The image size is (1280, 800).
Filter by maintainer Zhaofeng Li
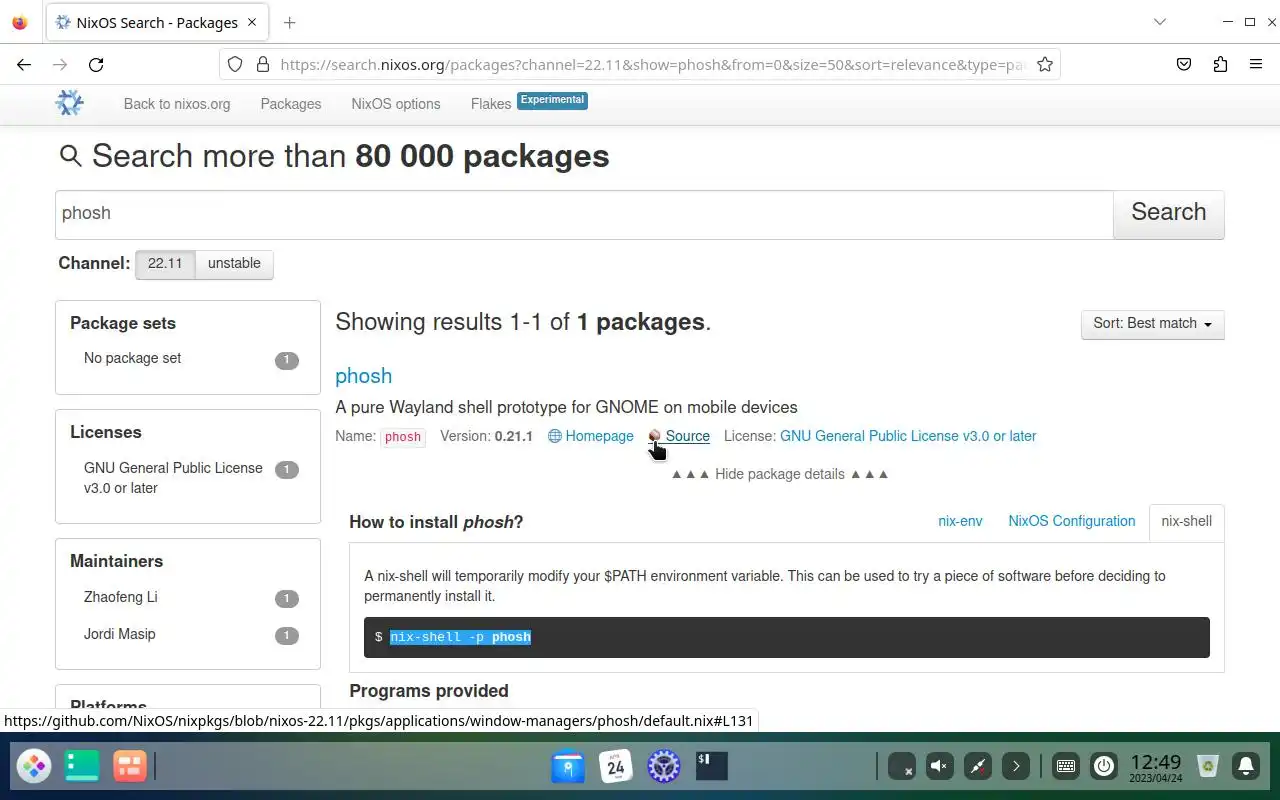(x=190, y=598)
